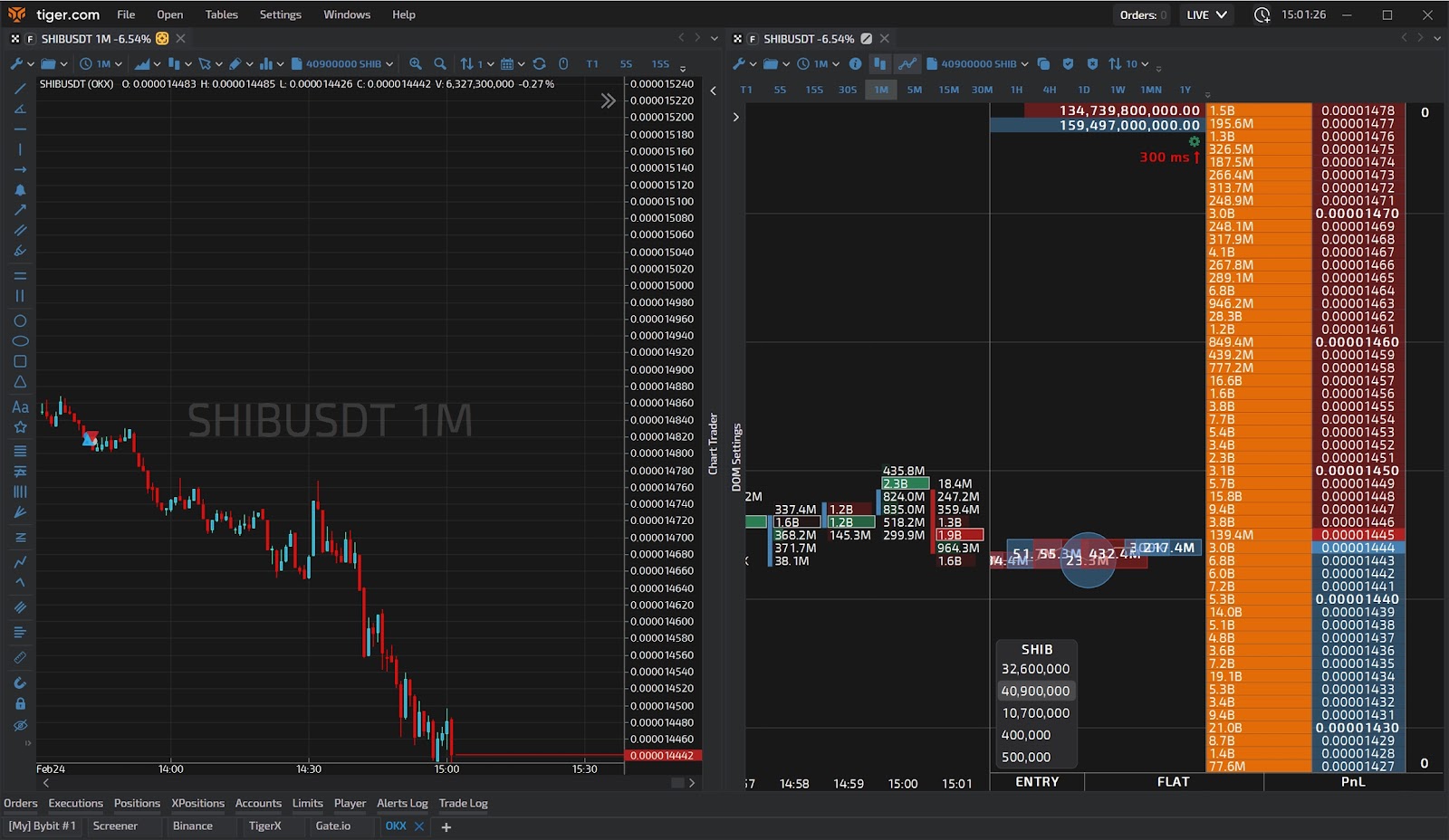Click the copy windows icon in DOM toolbar

pyautogui.click(x=1043, y=63)
